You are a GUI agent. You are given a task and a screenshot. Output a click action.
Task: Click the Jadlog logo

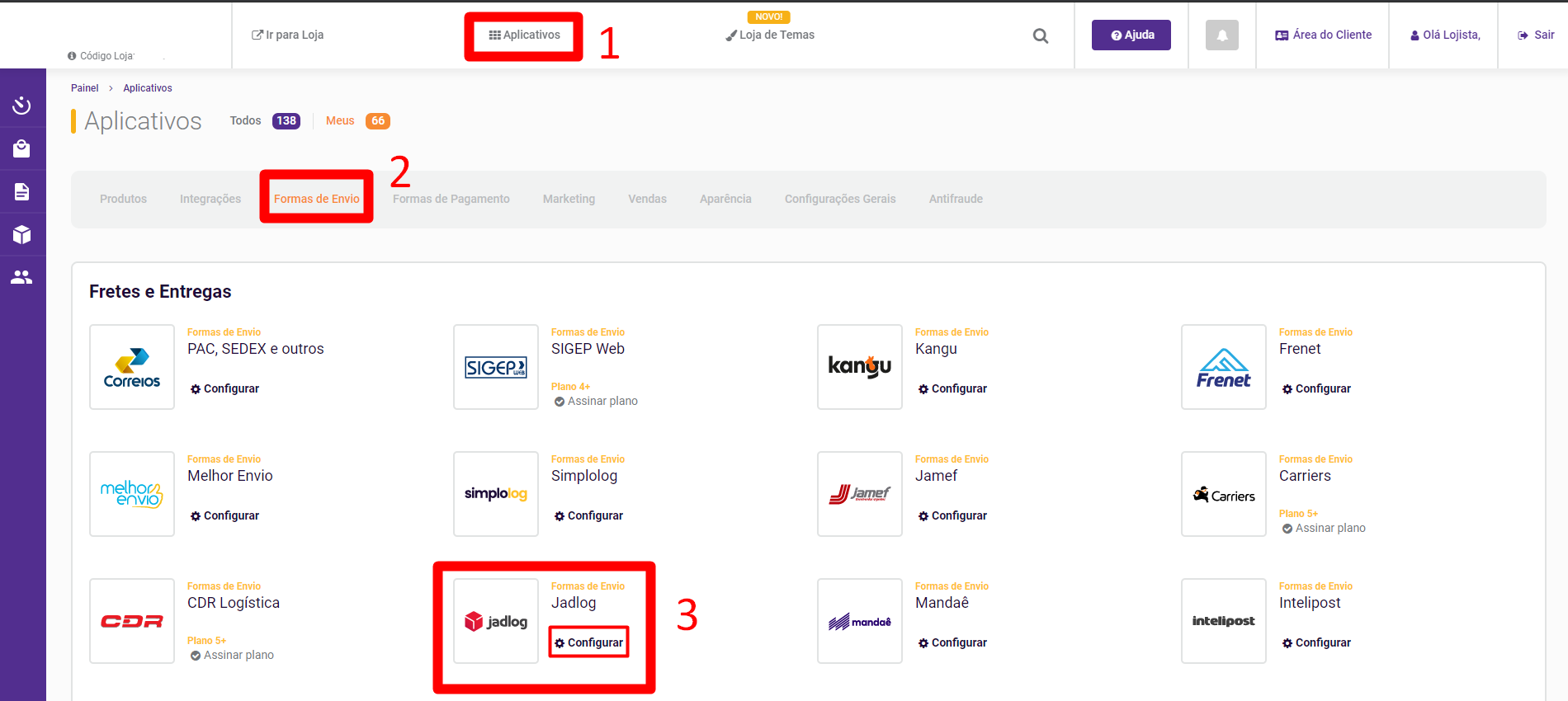496,621
